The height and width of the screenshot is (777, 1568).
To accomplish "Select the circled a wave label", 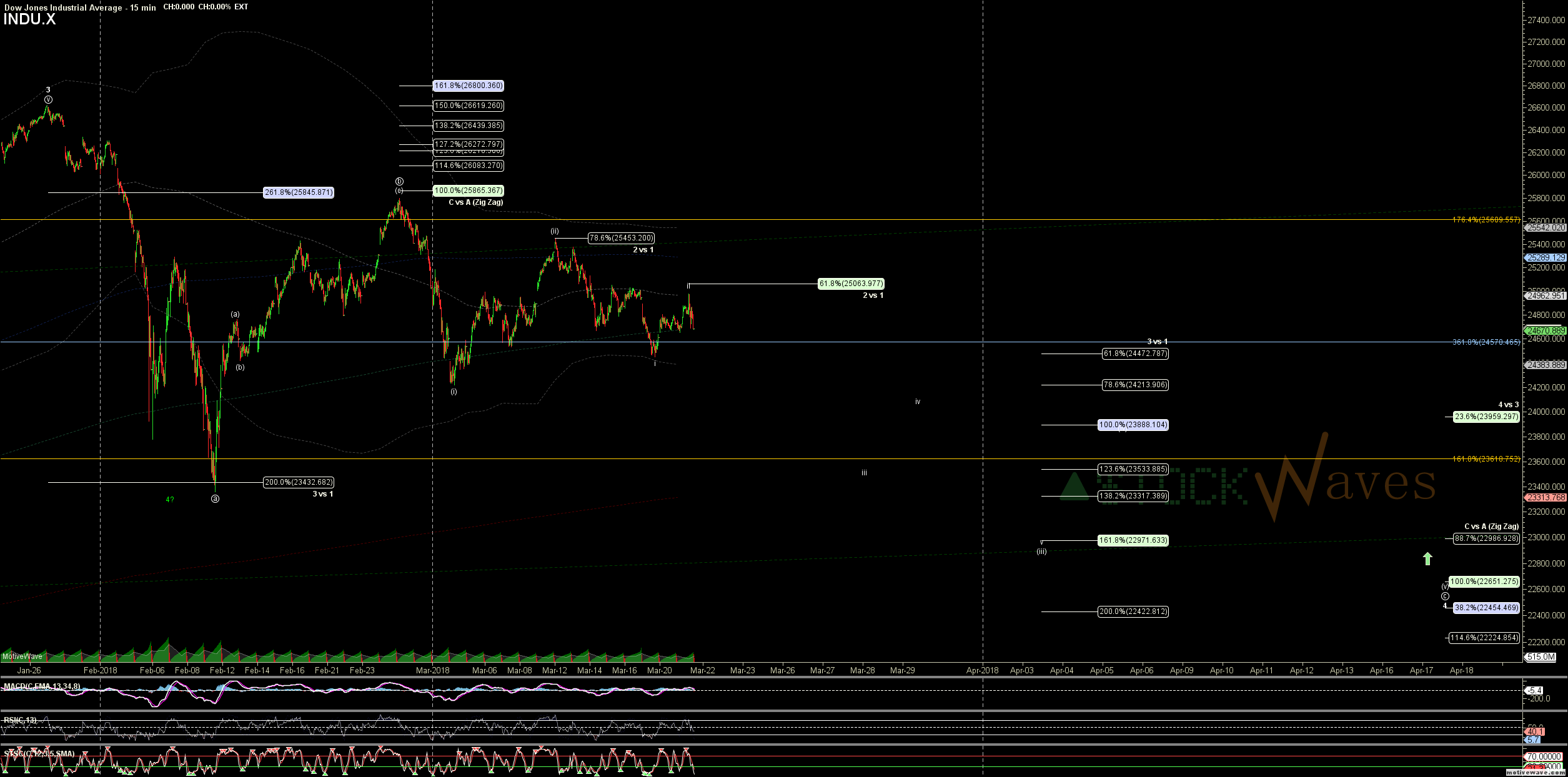I will 215,499.
